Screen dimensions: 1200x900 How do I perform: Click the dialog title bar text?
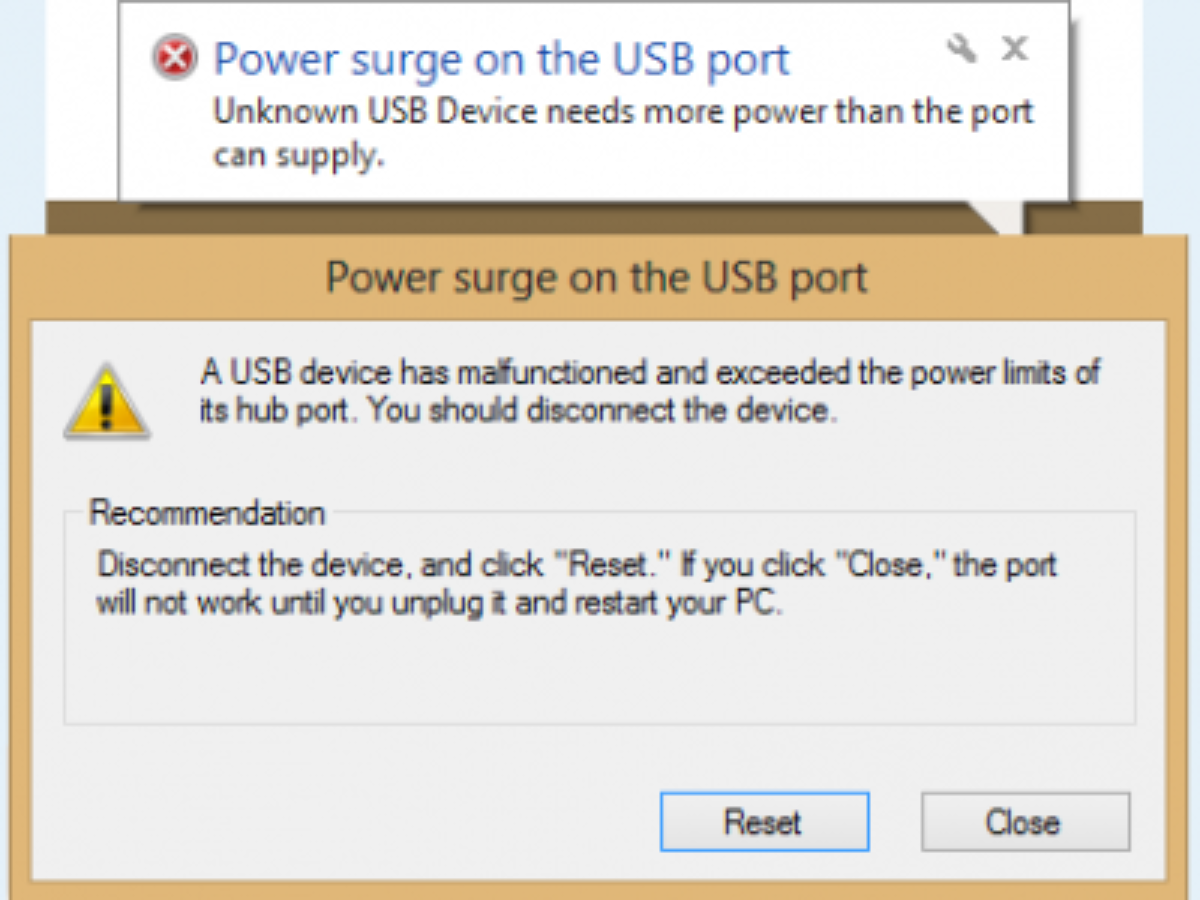click(x=597, y=277)
